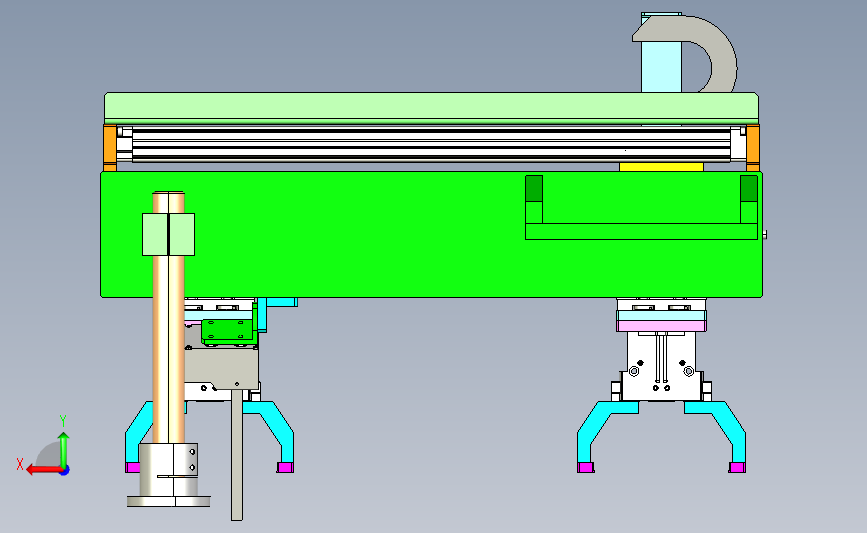Select the left orange end bracket
867x533 pixels.
pyautogui.click(x=110, y=148)
